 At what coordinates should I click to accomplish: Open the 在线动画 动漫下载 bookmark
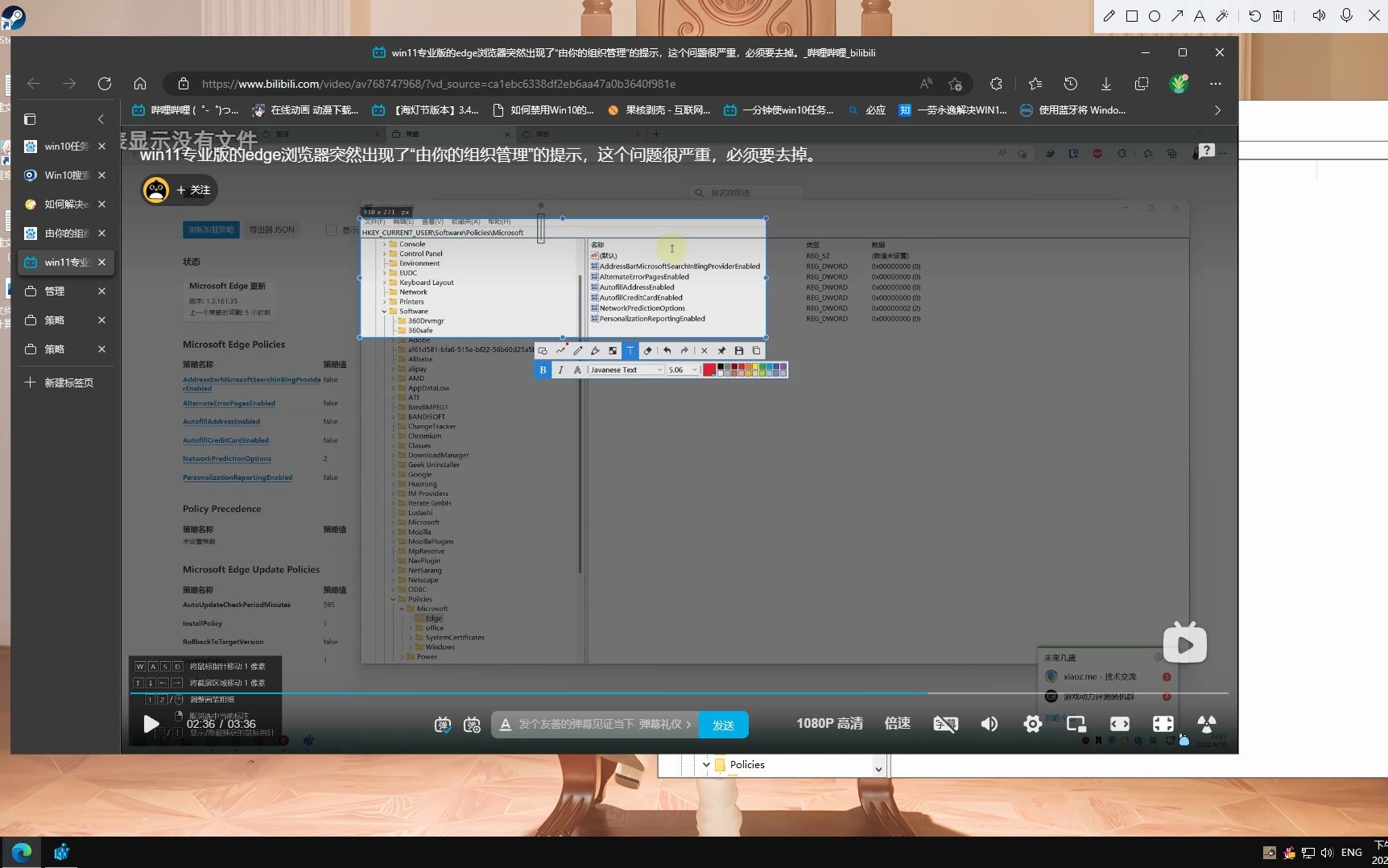(x=305, y=110)
